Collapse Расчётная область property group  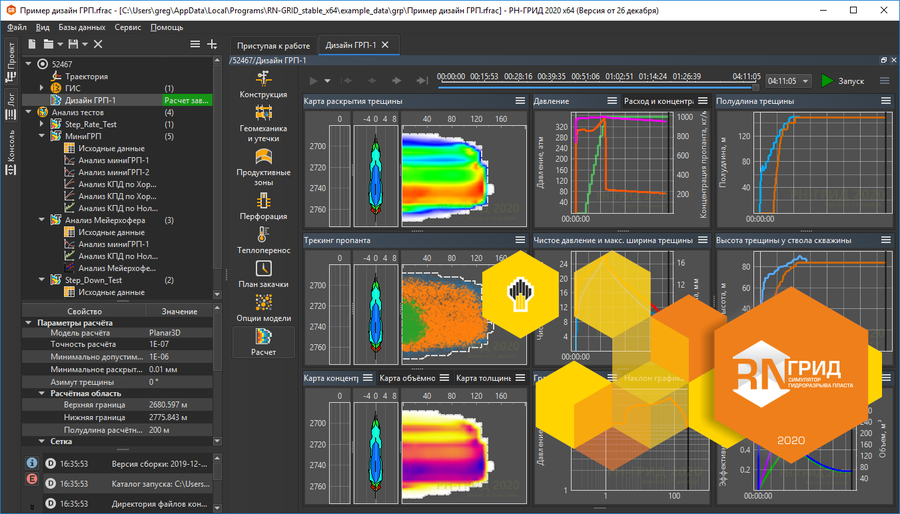click(41, 393)
